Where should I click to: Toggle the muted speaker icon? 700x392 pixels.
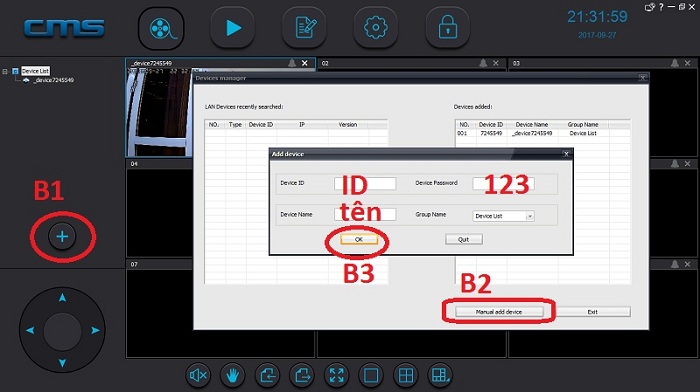[x=198, y=375]
